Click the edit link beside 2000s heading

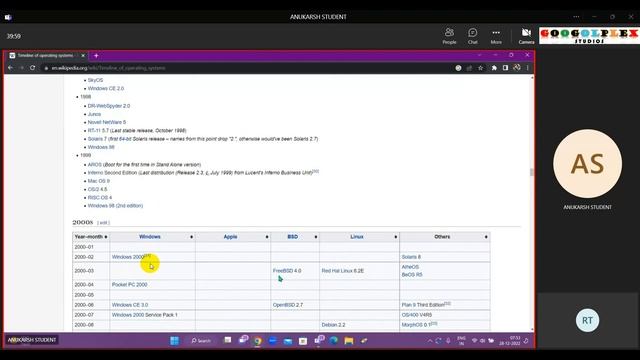point(104,223)
